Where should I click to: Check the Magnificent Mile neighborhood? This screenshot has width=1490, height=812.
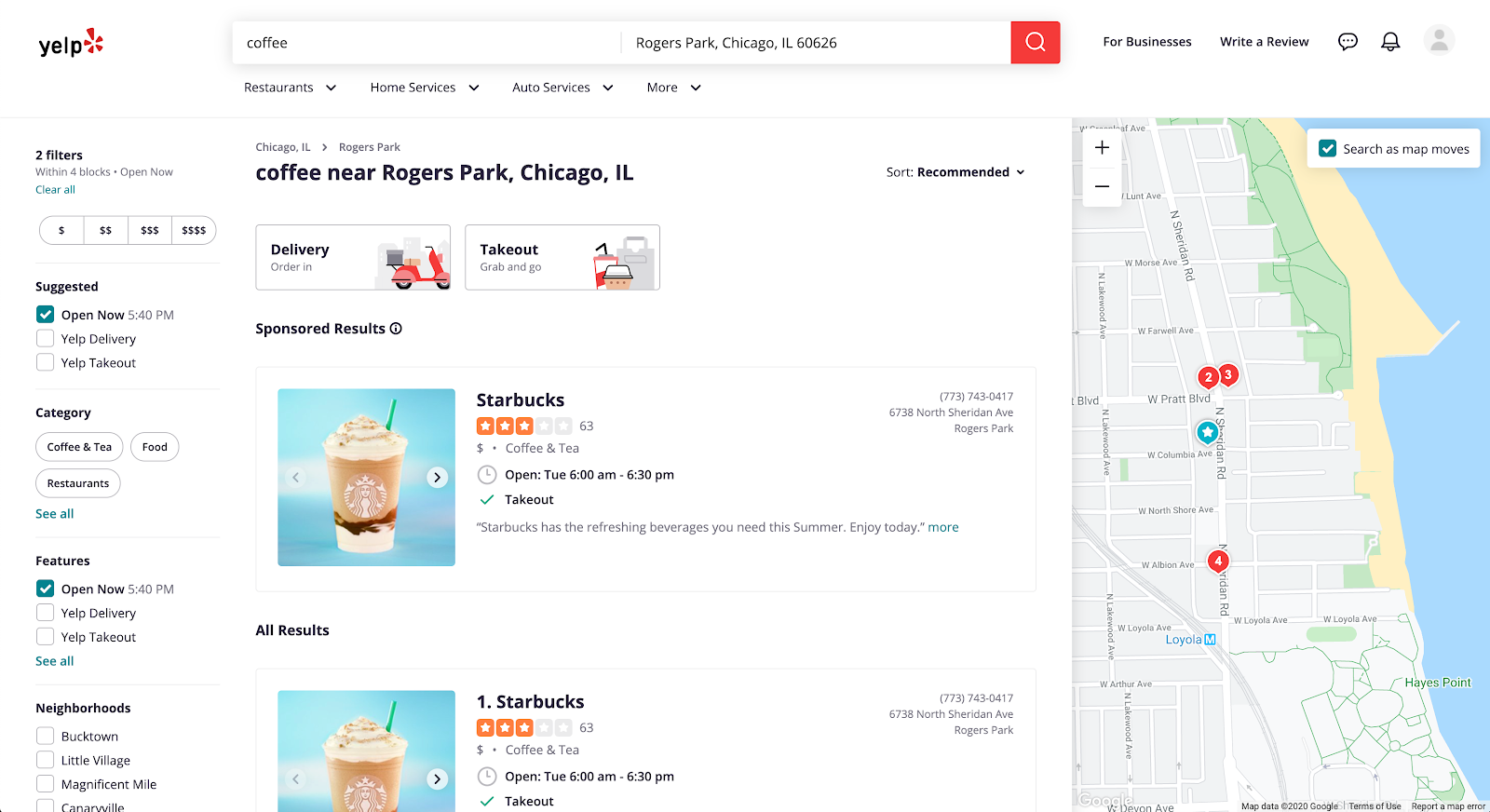45,784
